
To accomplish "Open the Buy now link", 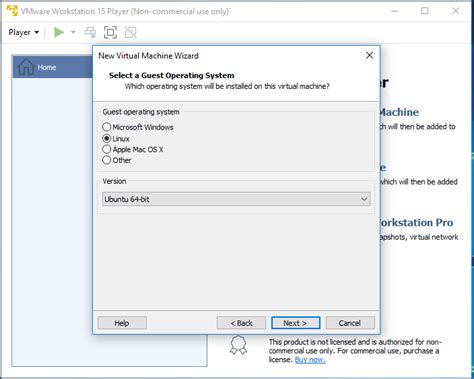I will tap(310, 360).
